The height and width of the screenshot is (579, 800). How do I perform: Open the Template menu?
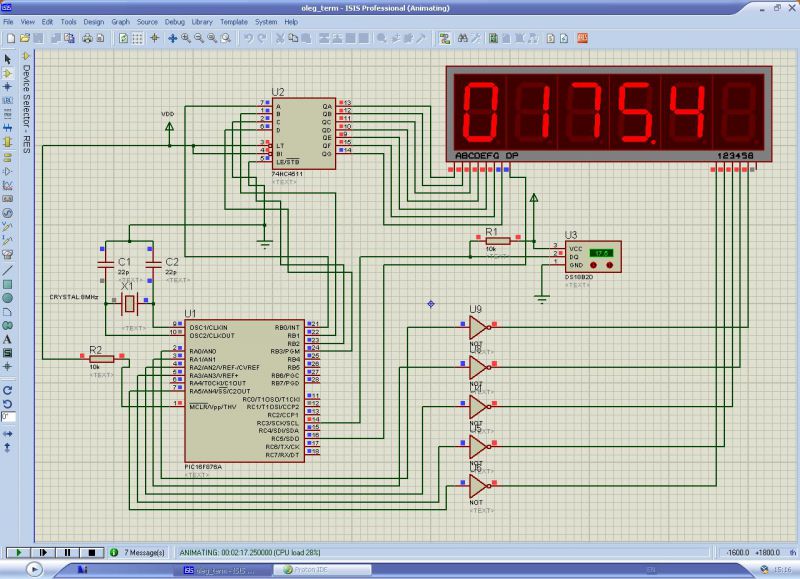point(234,22)
